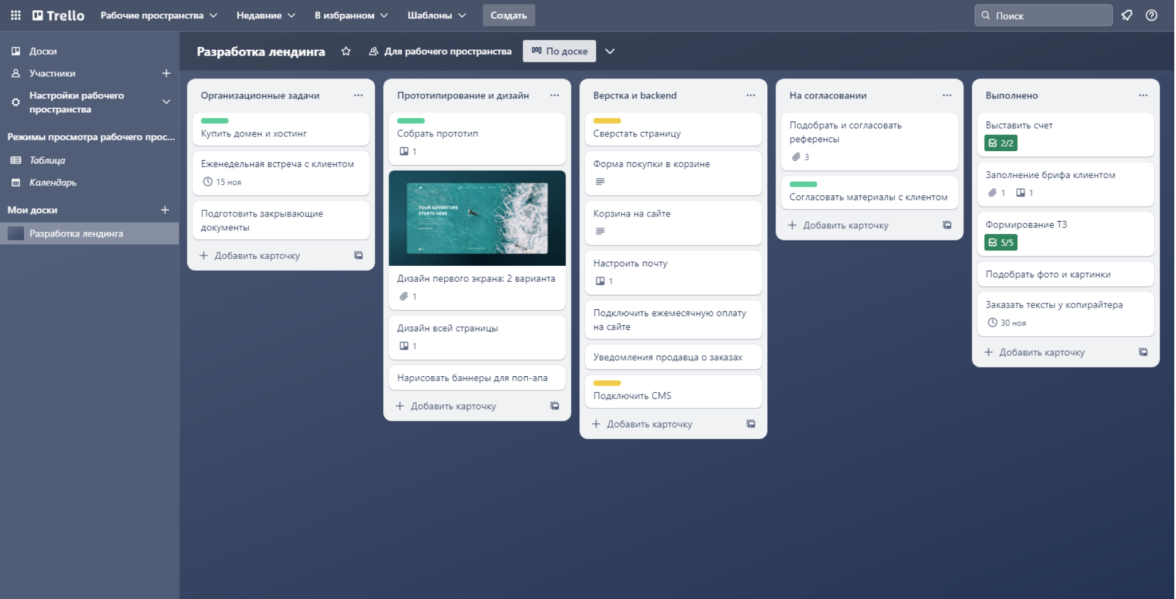Click the 5/5 checklist badge on Формирование ТЗ
Image resolution: width=1176 pixels, height=599 pixels.
[x=1001, y=243]
